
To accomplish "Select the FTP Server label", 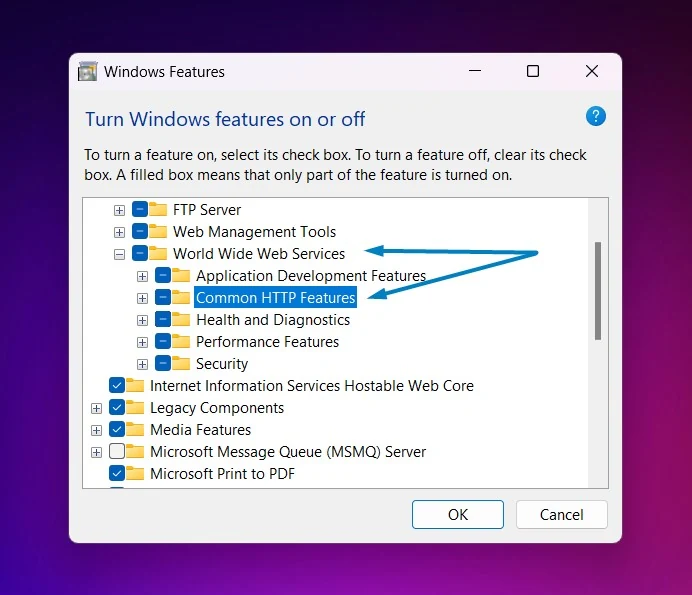I will click(x=207, y=210).
